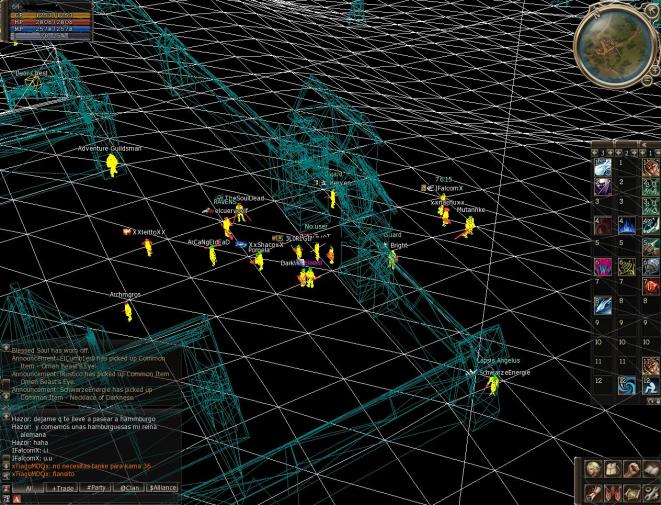Open character status from the face icon in menu

coord(593,469)
